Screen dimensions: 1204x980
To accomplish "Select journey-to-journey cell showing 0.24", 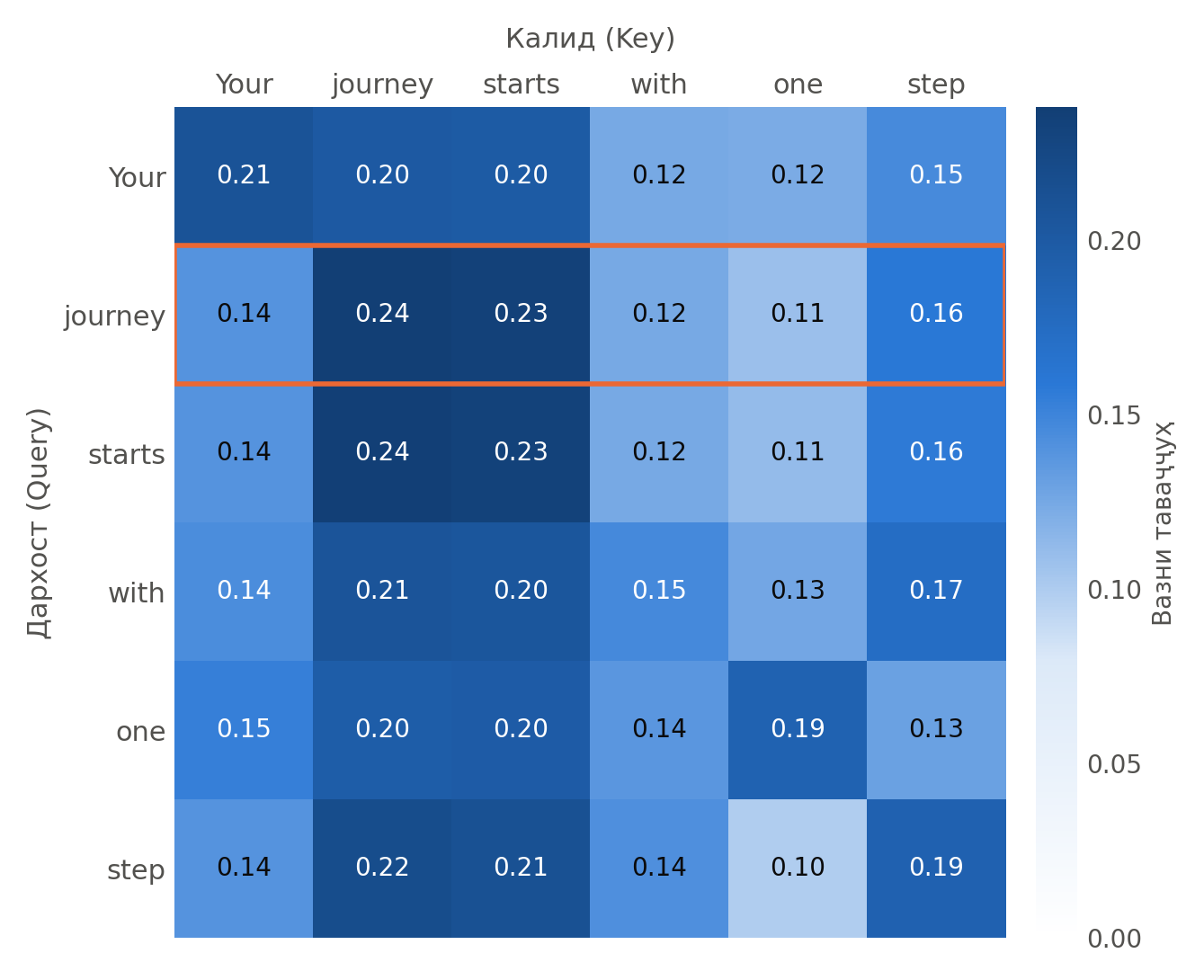I will [382, 315].
